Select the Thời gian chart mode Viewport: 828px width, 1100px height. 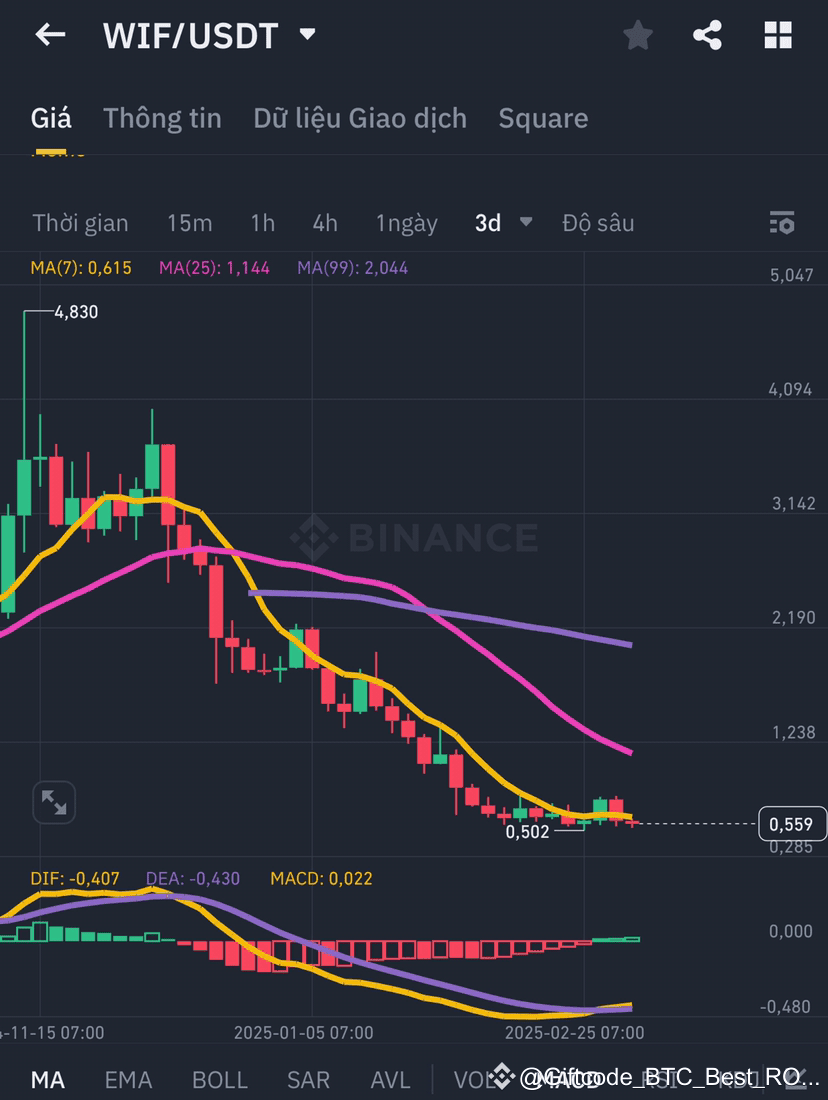click(x=80, y=223)
